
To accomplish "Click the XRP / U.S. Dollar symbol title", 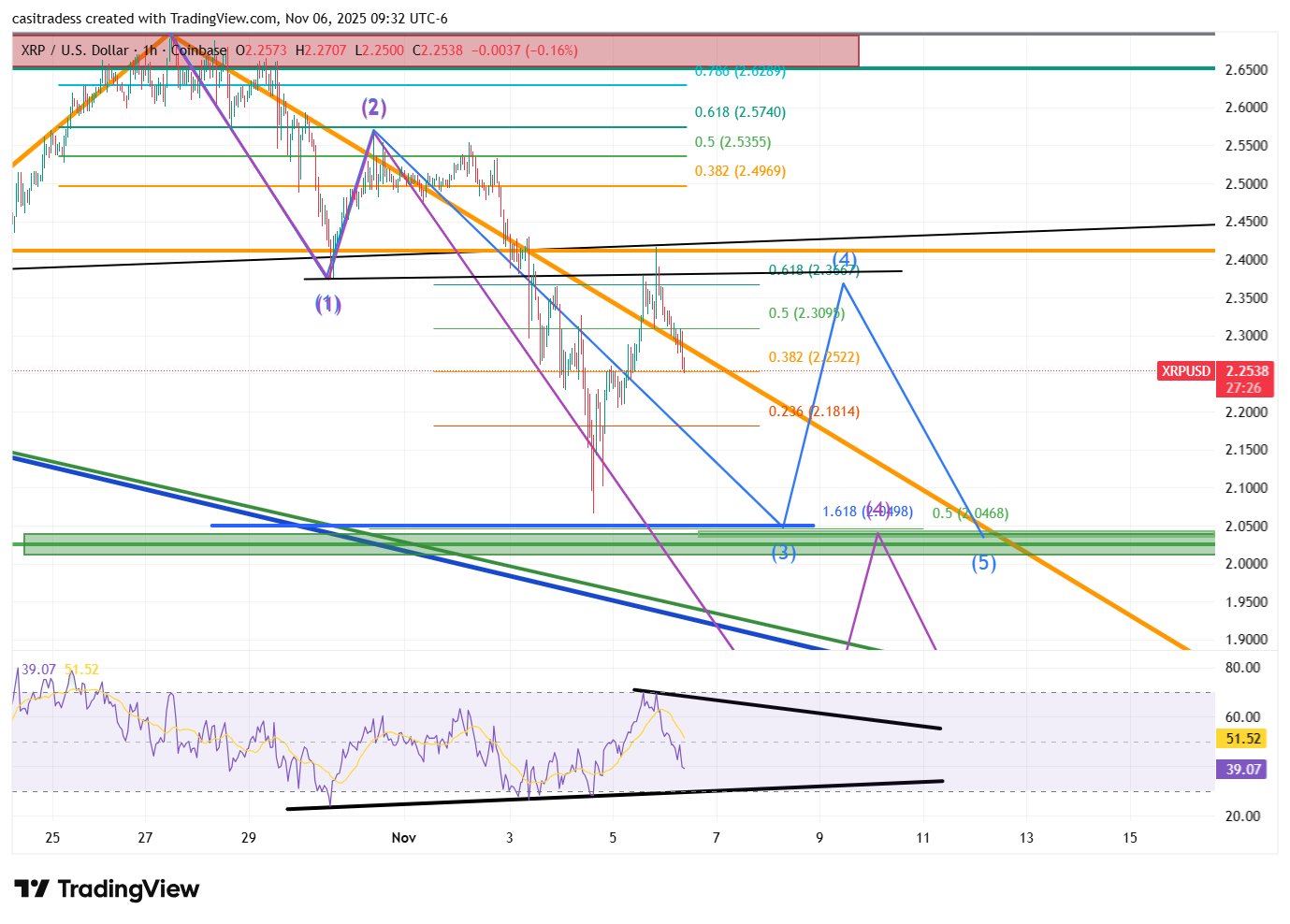I will pos(75,51).
